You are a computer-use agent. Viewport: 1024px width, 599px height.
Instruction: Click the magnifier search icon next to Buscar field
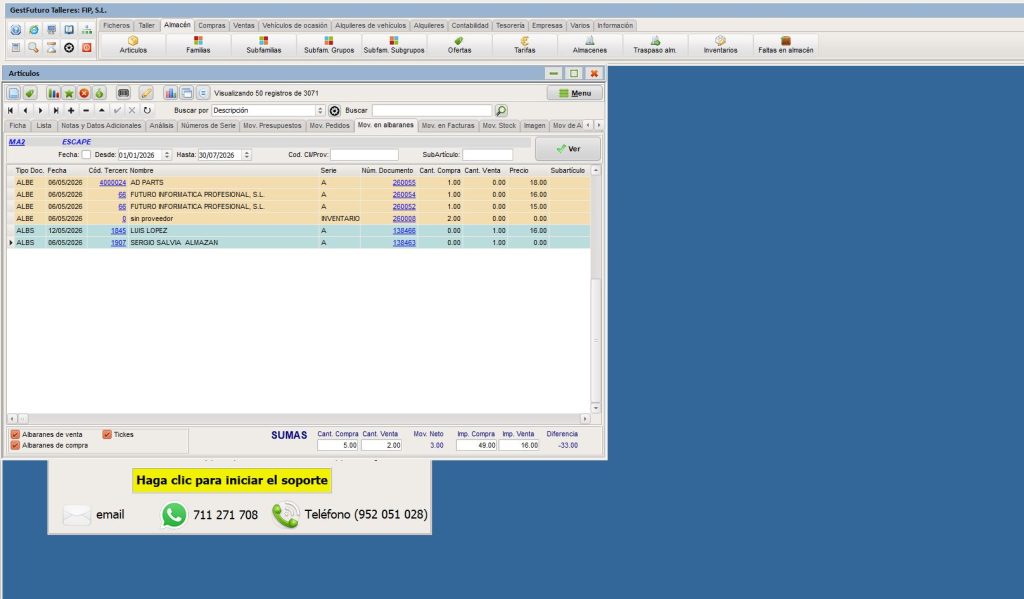[x=501, y=110]
